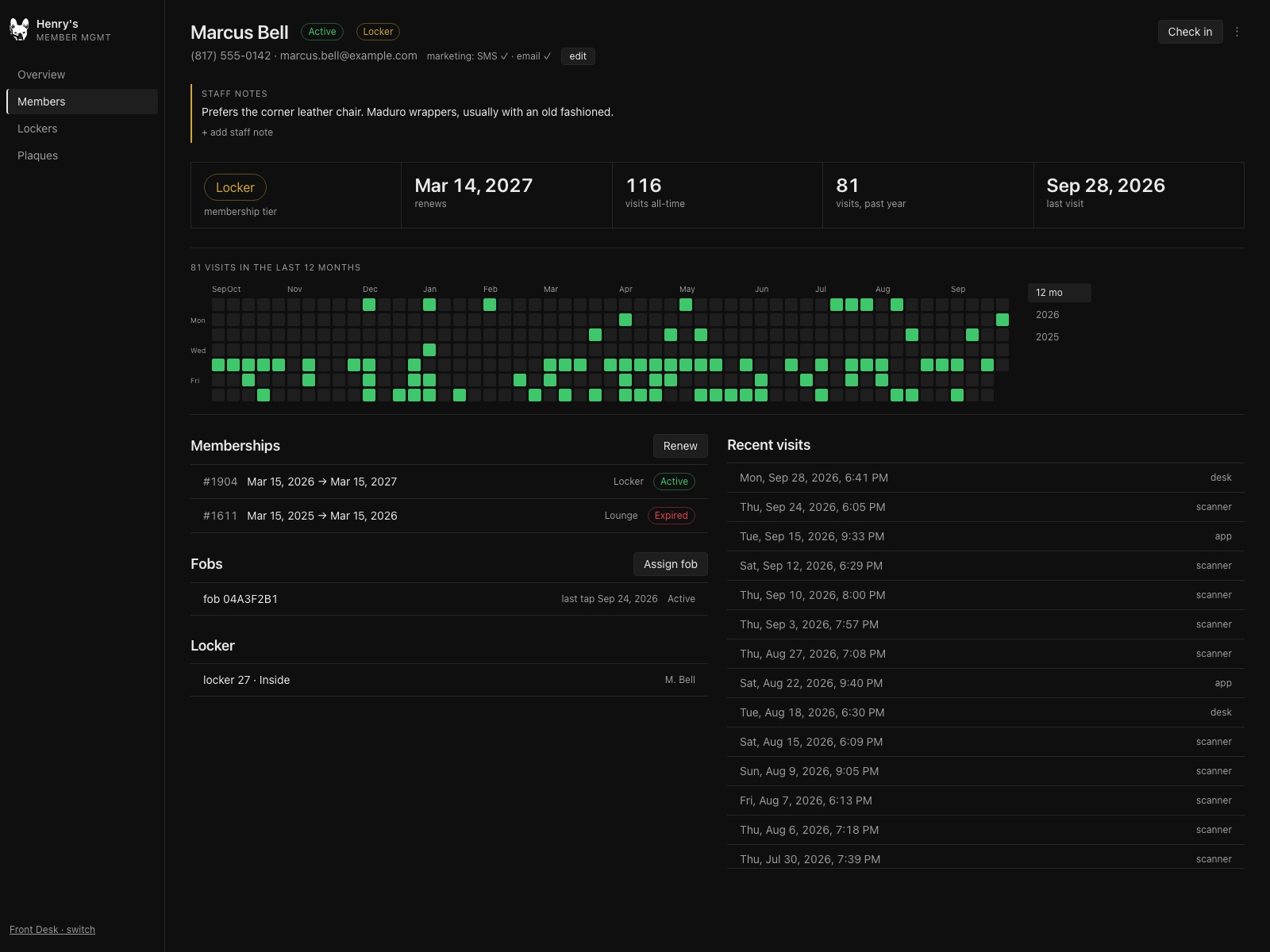Open the Thu, Aug 27, 2026 visit
This screenshot has width=1270, height=952.
click(986, 654)
